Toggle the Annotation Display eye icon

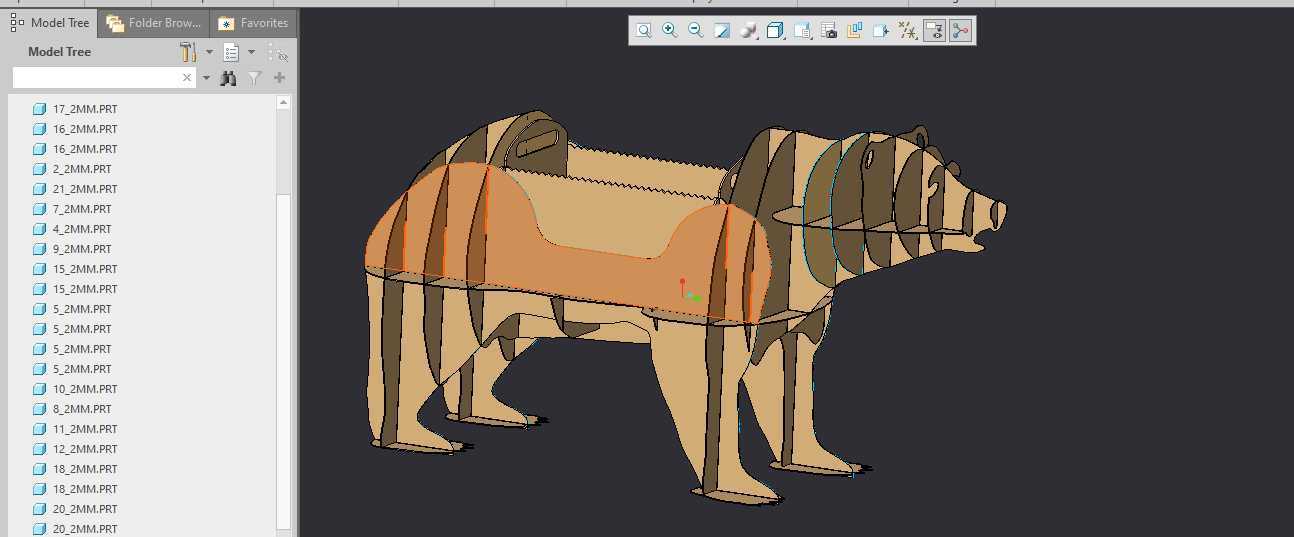(934, 31)
